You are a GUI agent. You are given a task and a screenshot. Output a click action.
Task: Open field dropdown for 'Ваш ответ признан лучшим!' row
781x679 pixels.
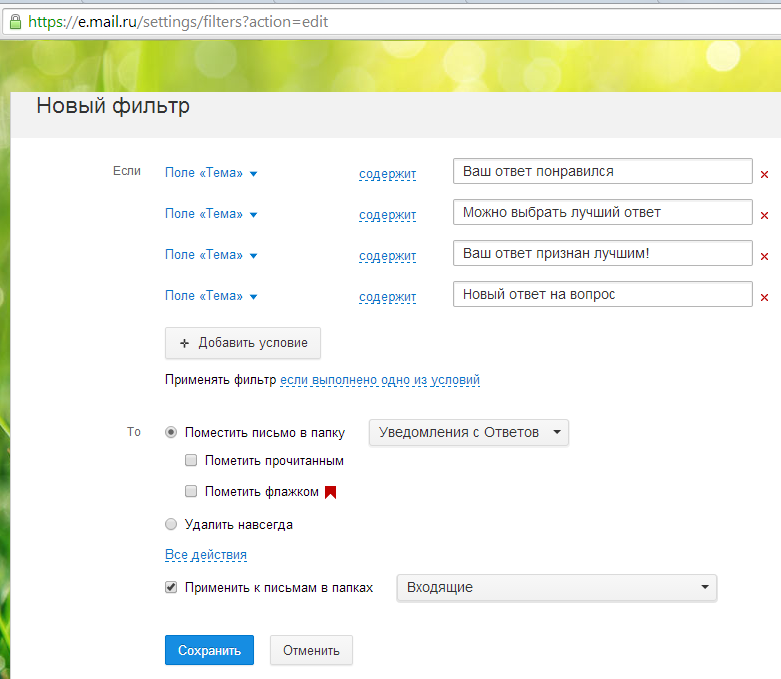click(x=211, y=255)
